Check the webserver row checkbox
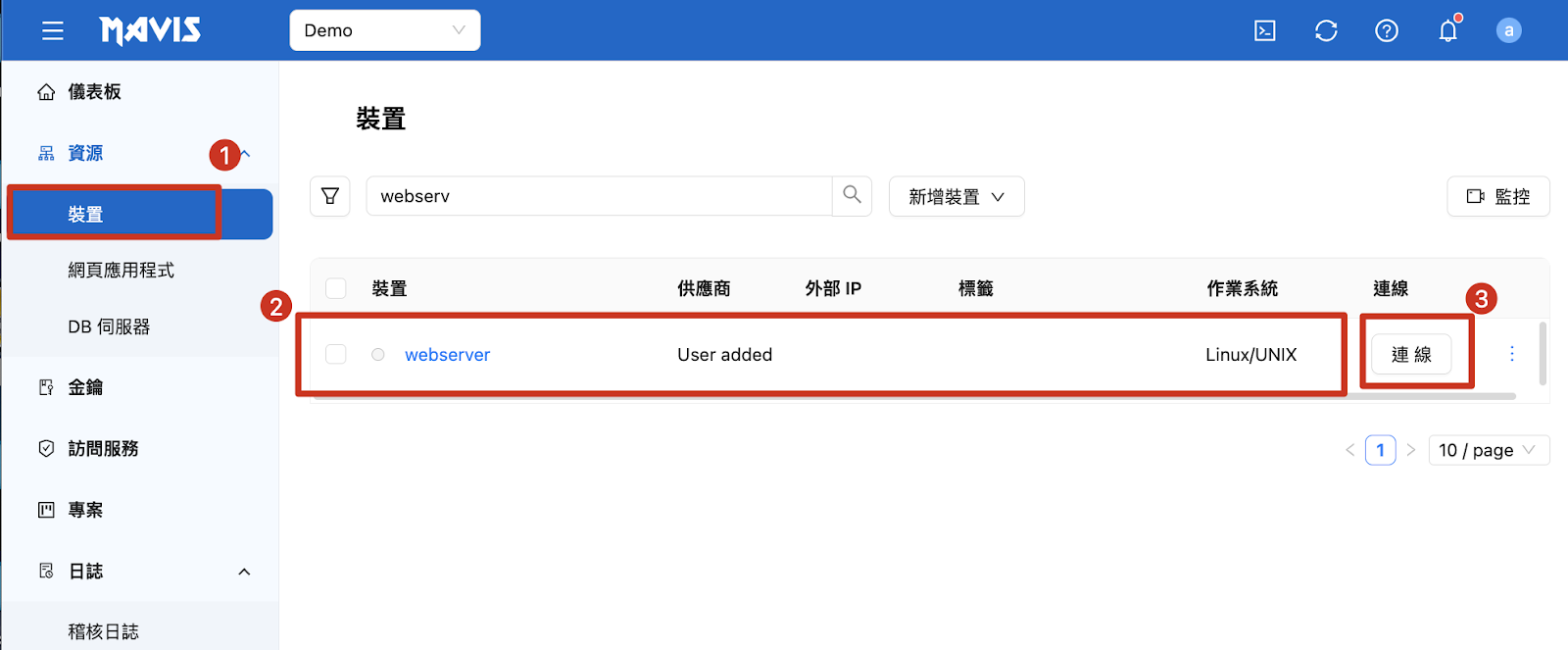Viewport: 1568px width, 650px height. click(x=336, y=354)
